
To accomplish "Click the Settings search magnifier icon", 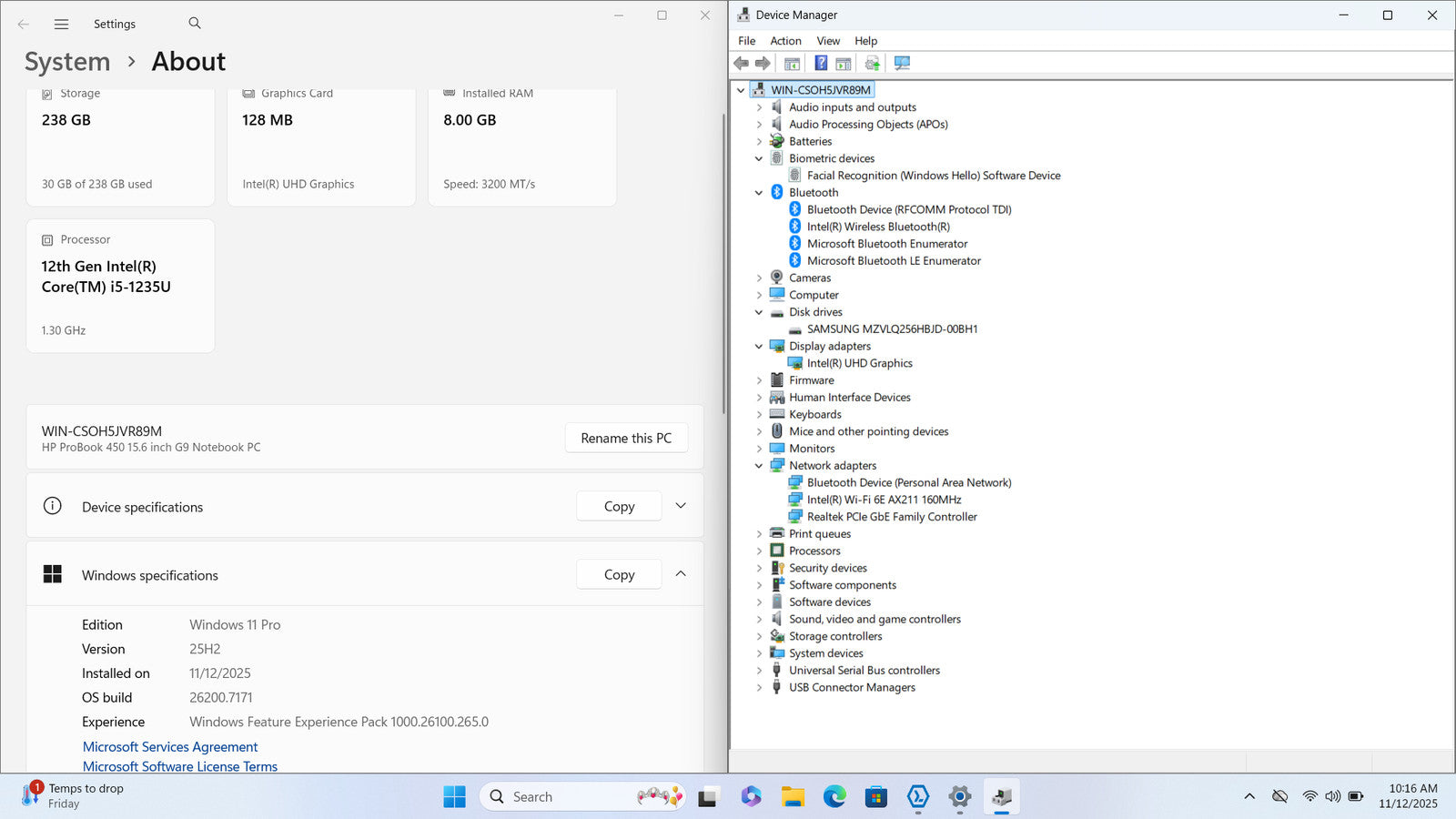I will coord(195,24).
